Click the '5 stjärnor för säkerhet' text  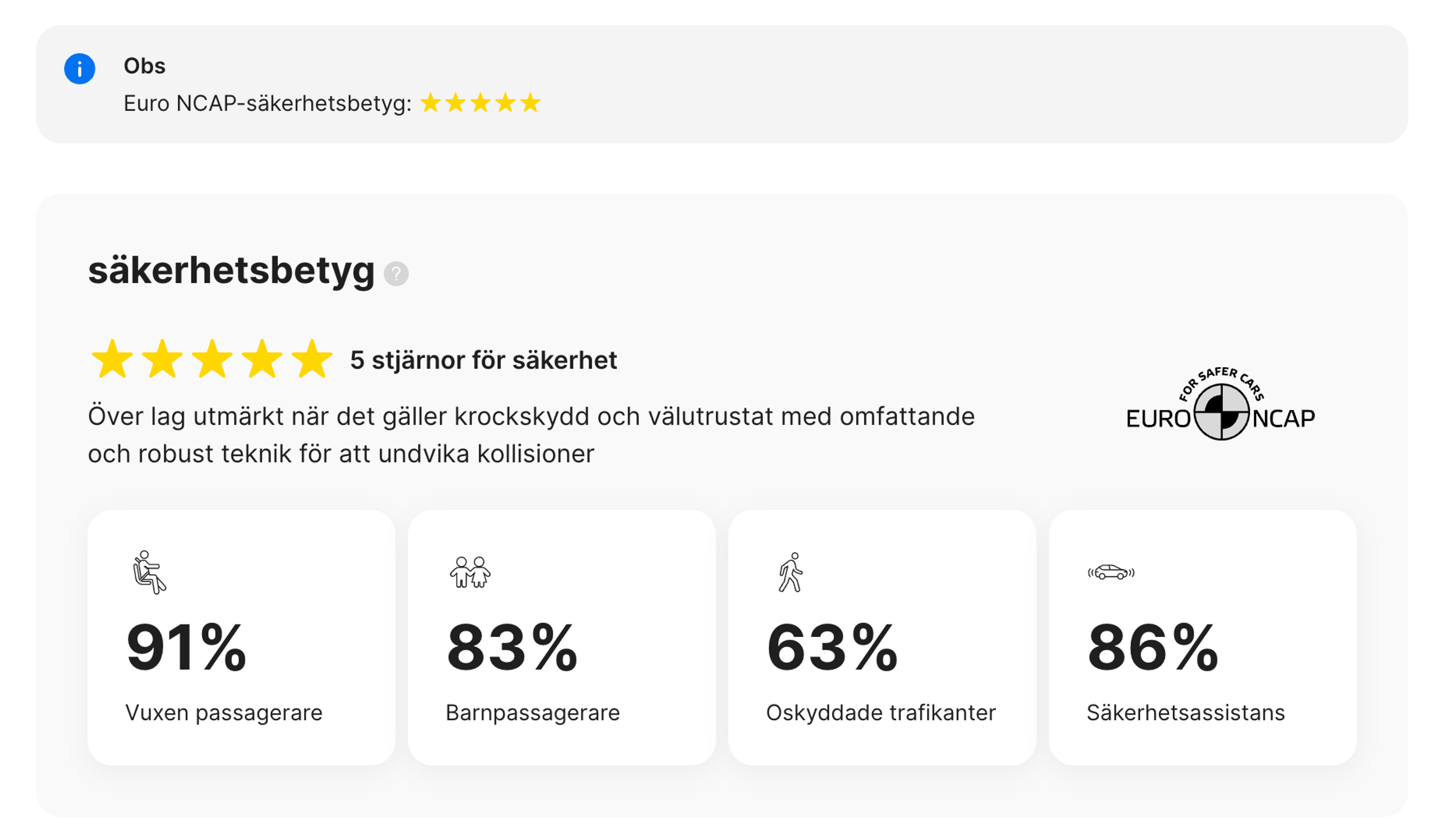pos(484,360)
